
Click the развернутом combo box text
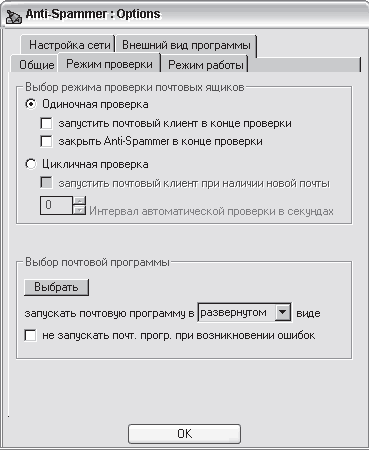click(x=236, y=312)
